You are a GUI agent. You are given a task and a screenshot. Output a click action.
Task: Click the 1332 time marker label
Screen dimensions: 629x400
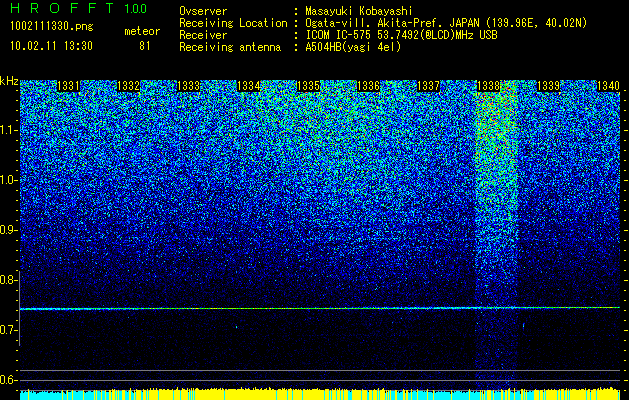(x=128, y=86)
